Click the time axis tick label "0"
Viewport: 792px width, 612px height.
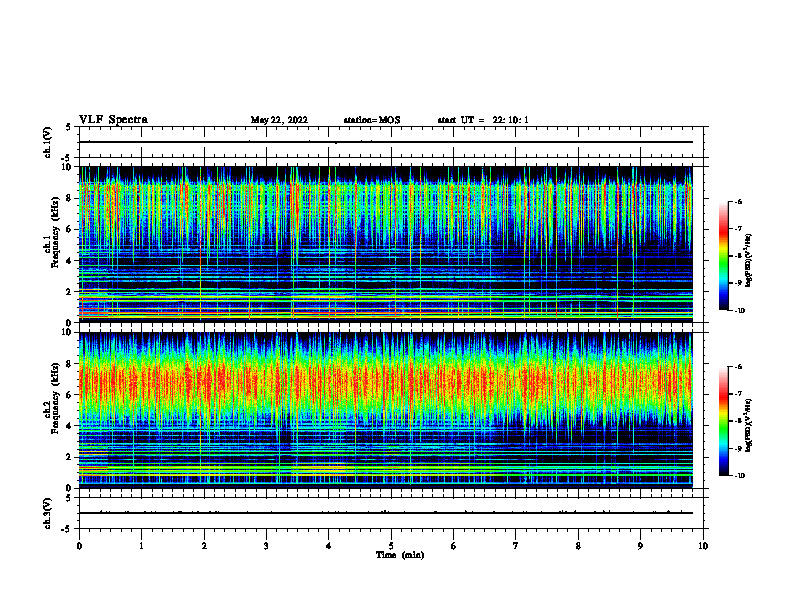point(79,546)
